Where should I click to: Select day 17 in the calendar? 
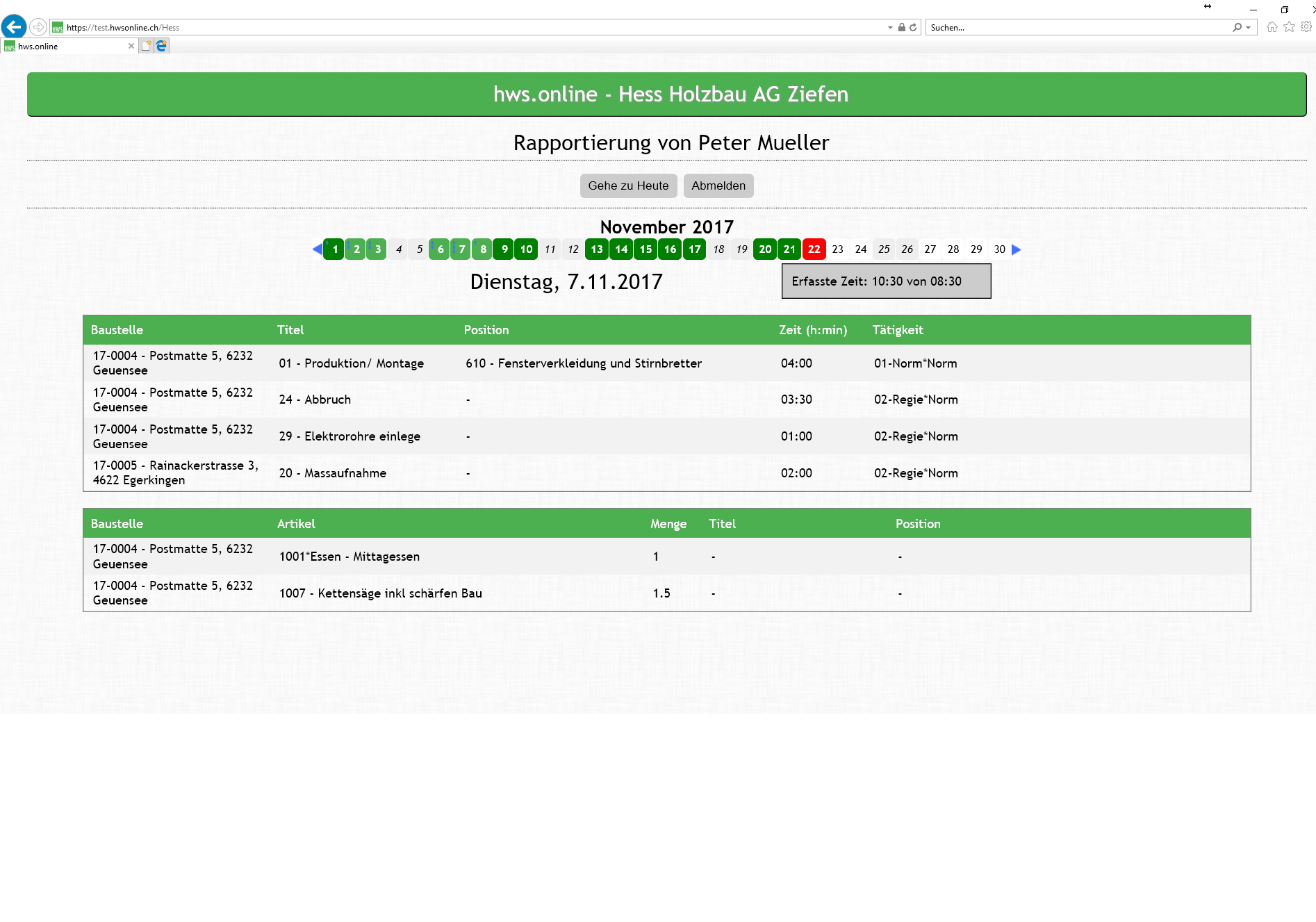[x=695, y=249]
